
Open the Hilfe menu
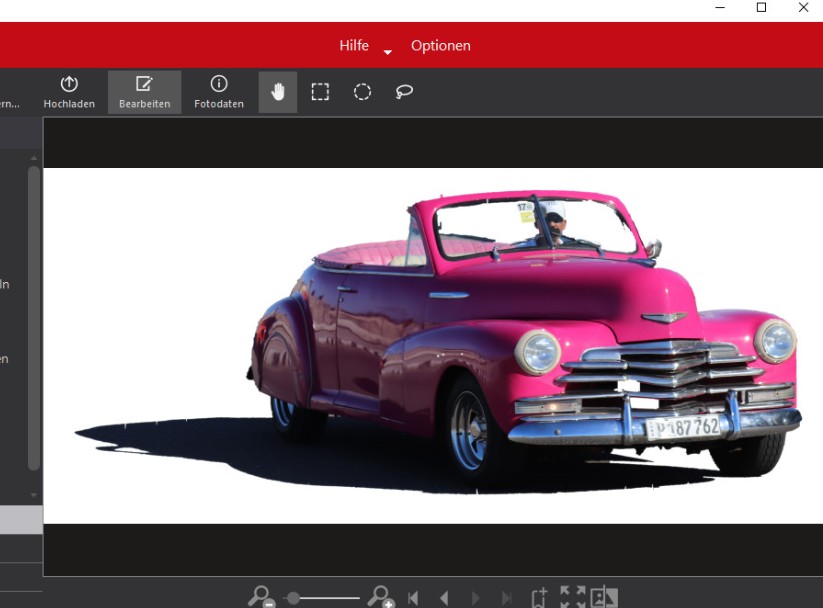(353, 46)
